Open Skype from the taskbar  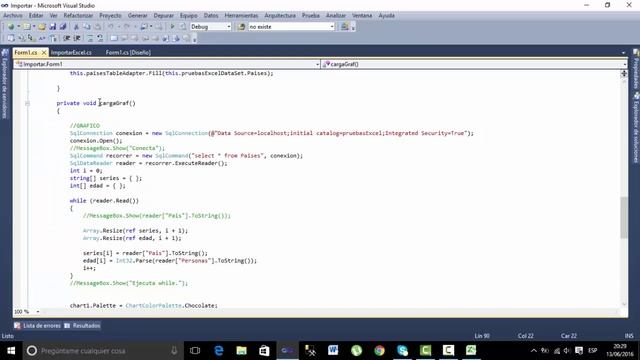(x=402, y=351)
